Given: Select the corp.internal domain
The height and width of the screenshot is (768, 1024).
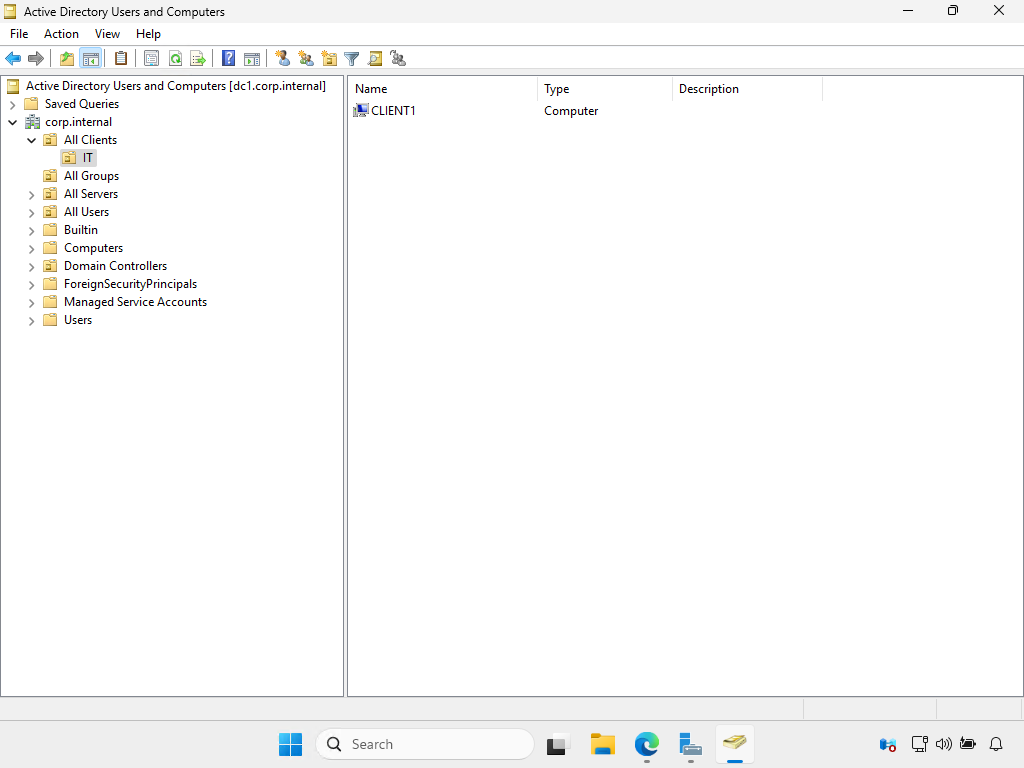Looking at the screenshot, I should (x=78, y=122).
